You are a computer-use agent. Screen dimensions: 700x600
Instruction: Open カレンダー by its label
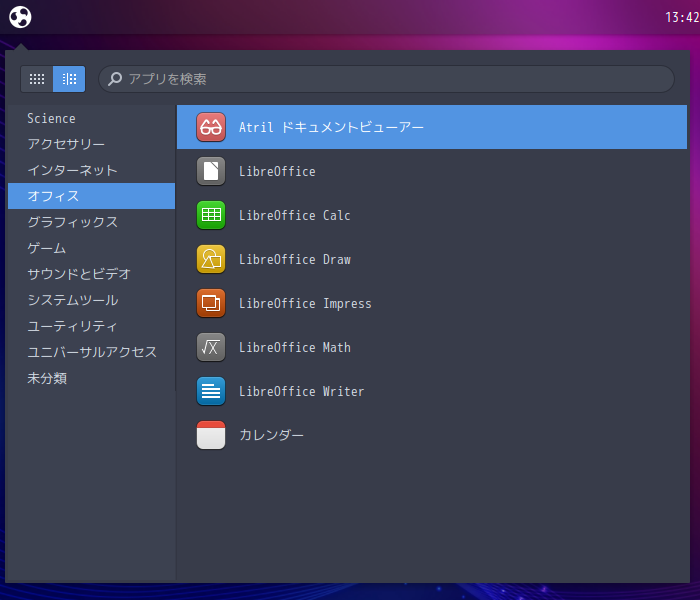coord(271,435)
